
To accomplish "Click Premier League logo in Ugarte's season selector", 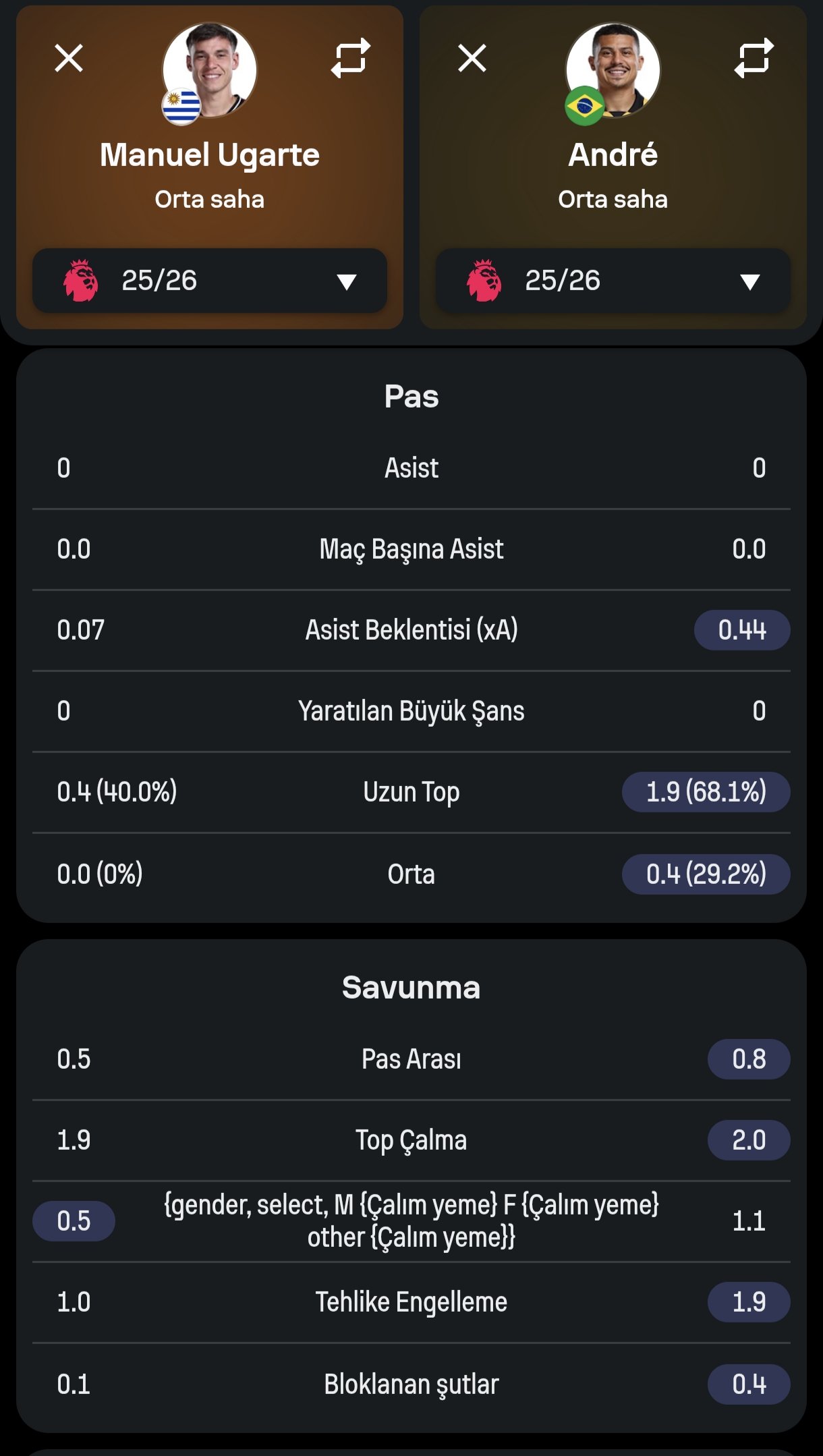I will pos(81,281).
